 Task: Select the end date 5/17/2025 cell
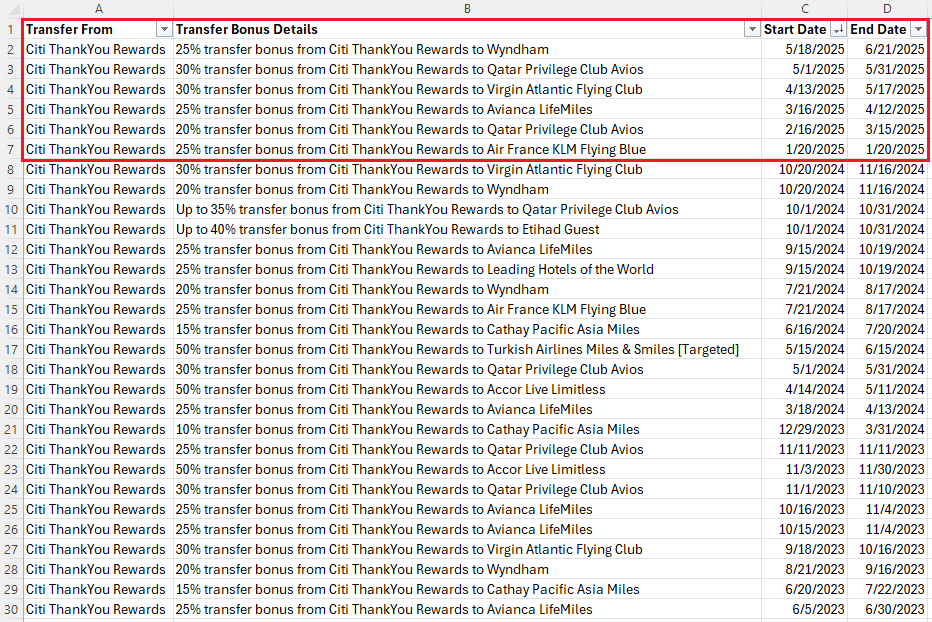coord(887,89)
